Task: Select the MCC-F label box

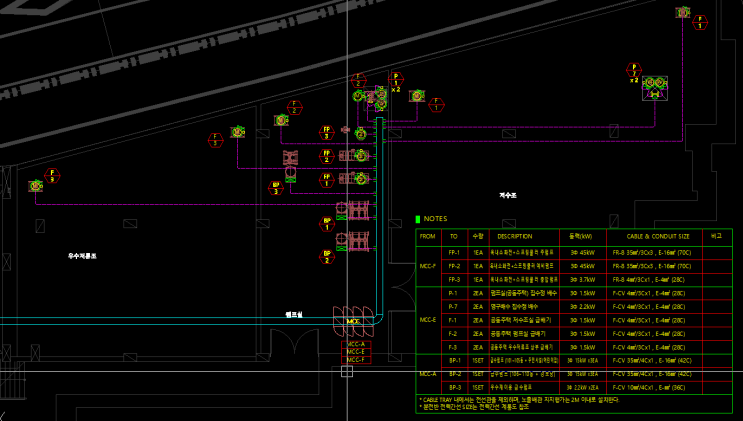Action: 356,360
